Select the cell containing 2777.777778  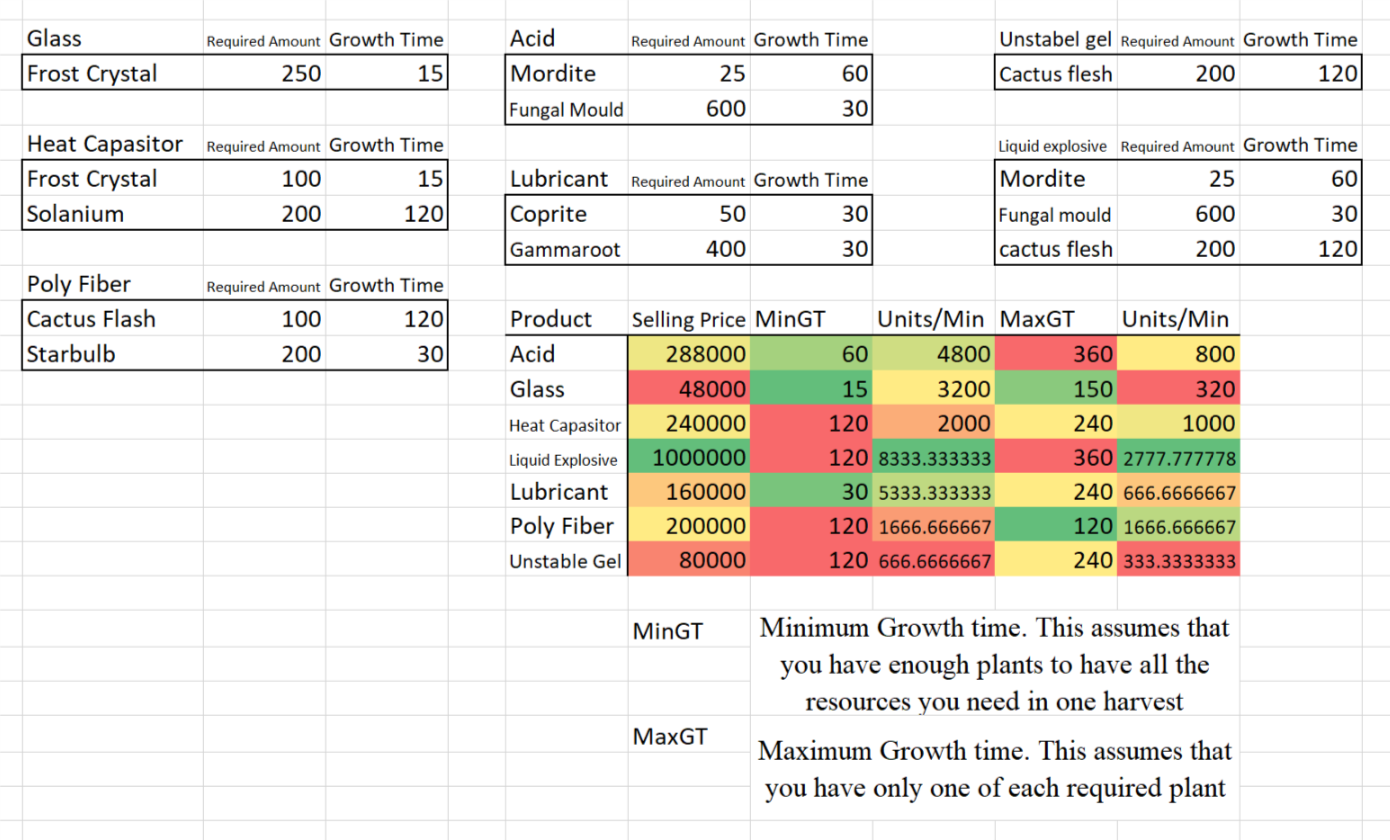[1178, 458]
